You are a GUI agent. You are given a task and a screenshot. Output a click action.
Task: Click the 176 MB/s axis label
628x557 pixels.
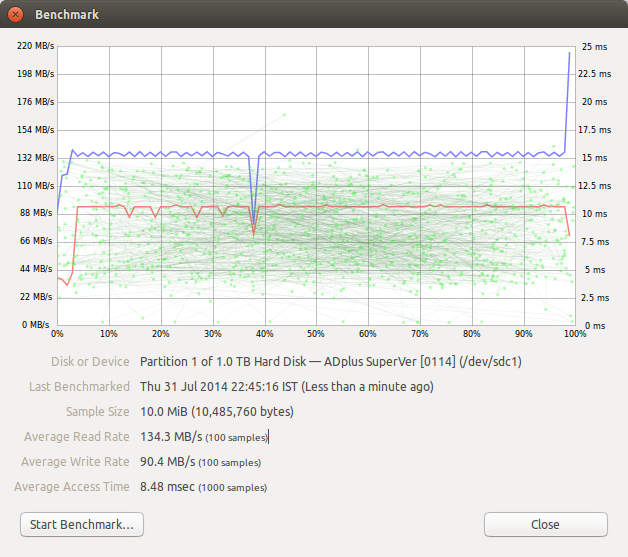(x=36, y=102)
